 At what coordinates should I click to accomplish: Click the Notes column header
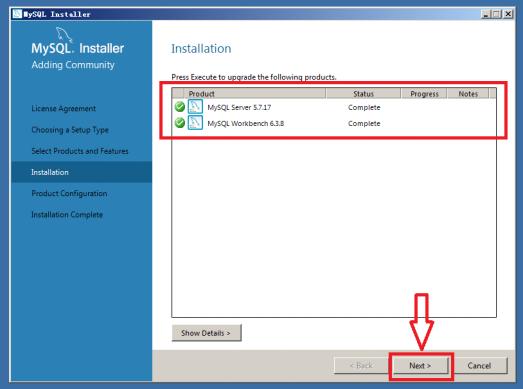(468, 94)
